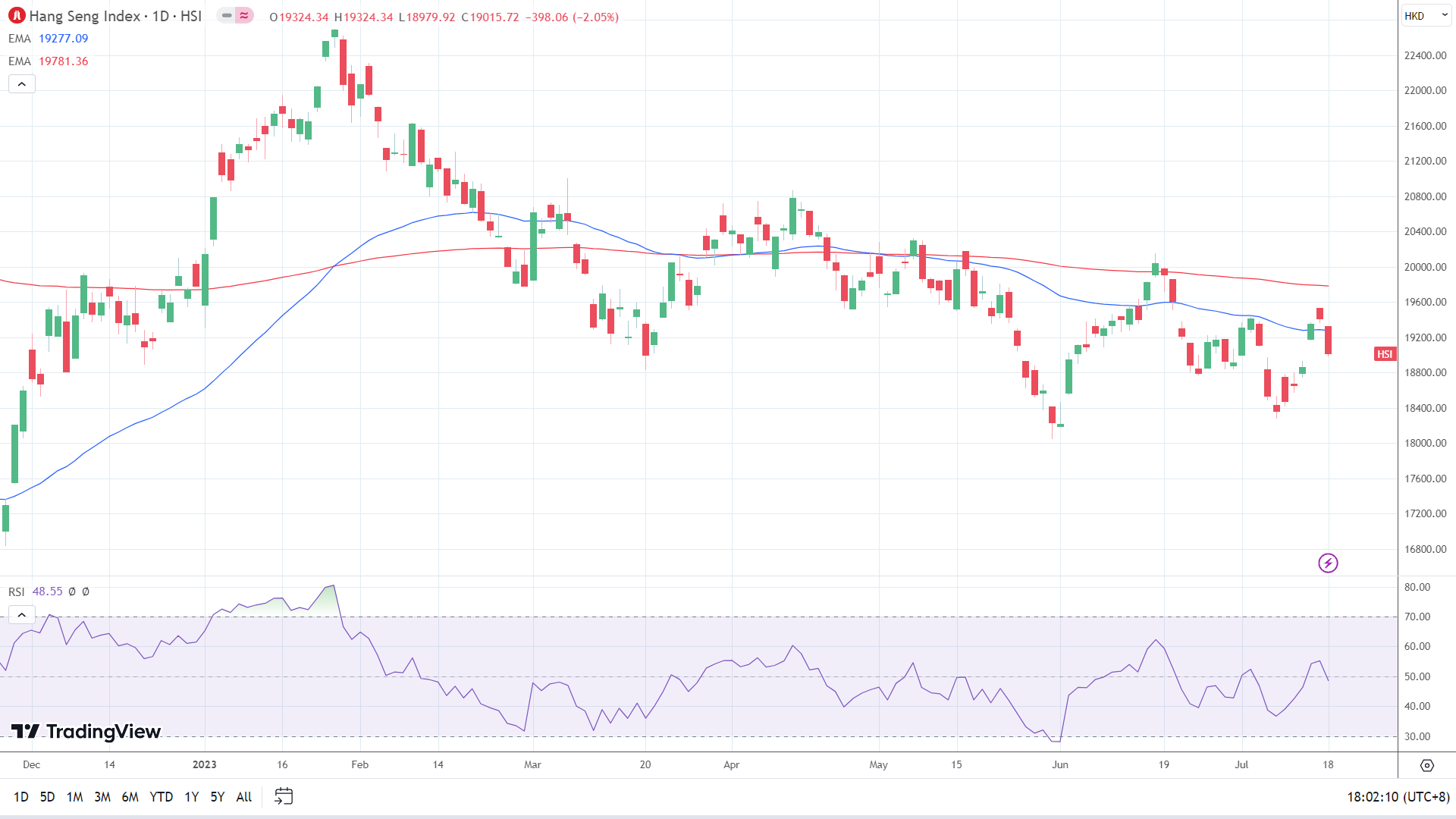Click the 16800.00 price axis label
Screen dimensions: 1456x819
pos(1425,549)
